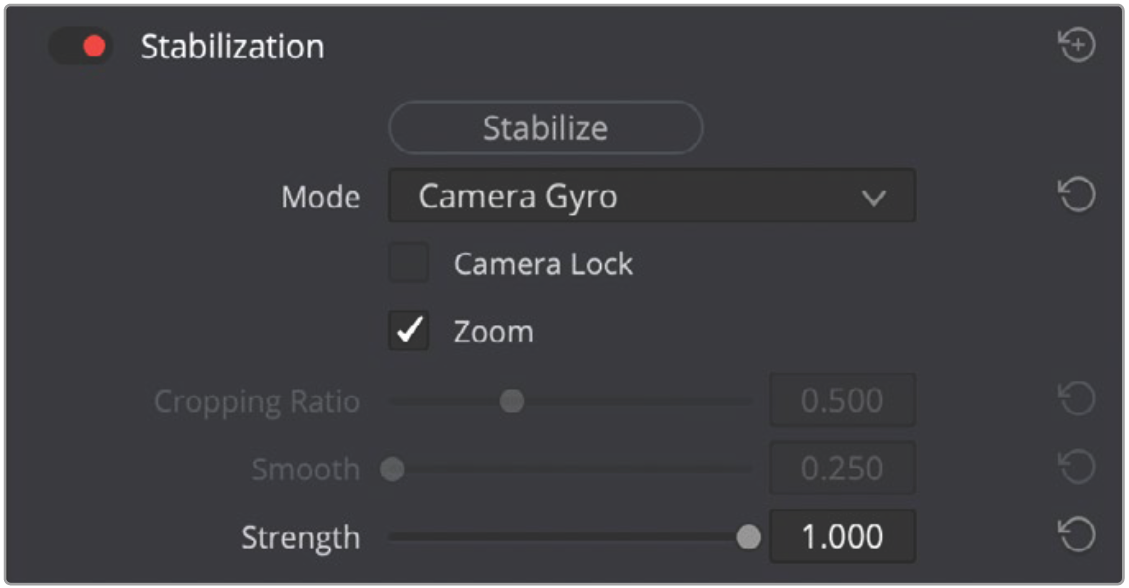Click the Cropping Ratio value field
This screenshot has height=588, width=1129.
(x=842, y=401)
